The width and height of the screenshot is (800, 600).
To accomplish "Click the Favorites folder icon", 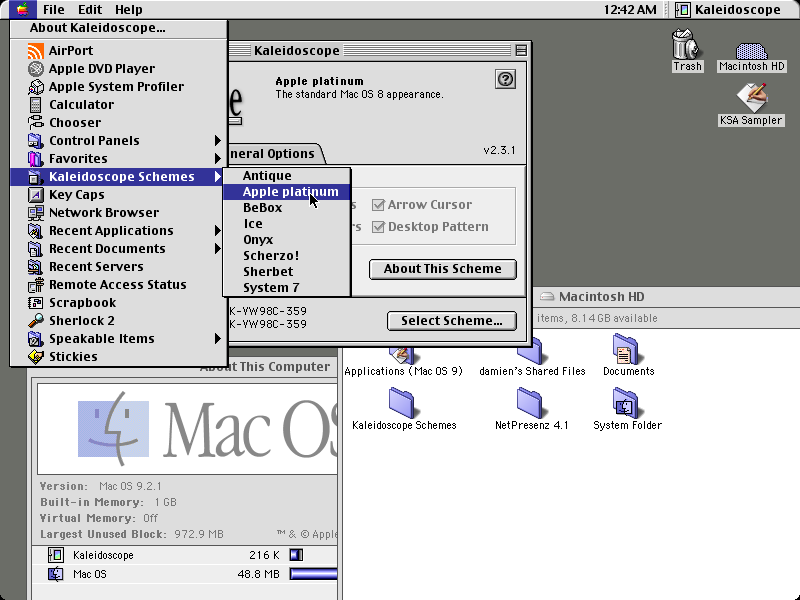I will point(36,159).
